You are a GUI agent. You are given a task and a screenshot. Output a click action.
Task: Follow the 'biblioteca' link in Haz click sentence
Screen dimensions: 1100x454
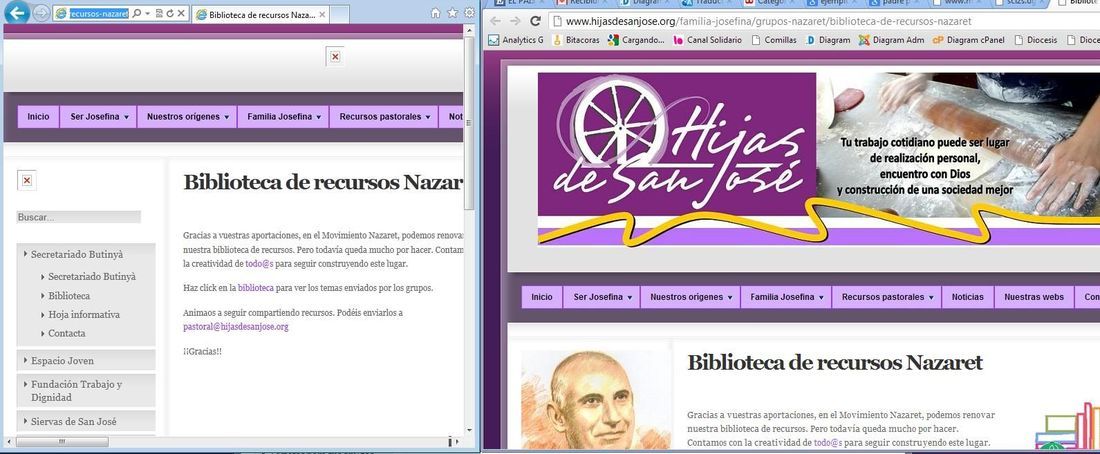tap(255, 288)
